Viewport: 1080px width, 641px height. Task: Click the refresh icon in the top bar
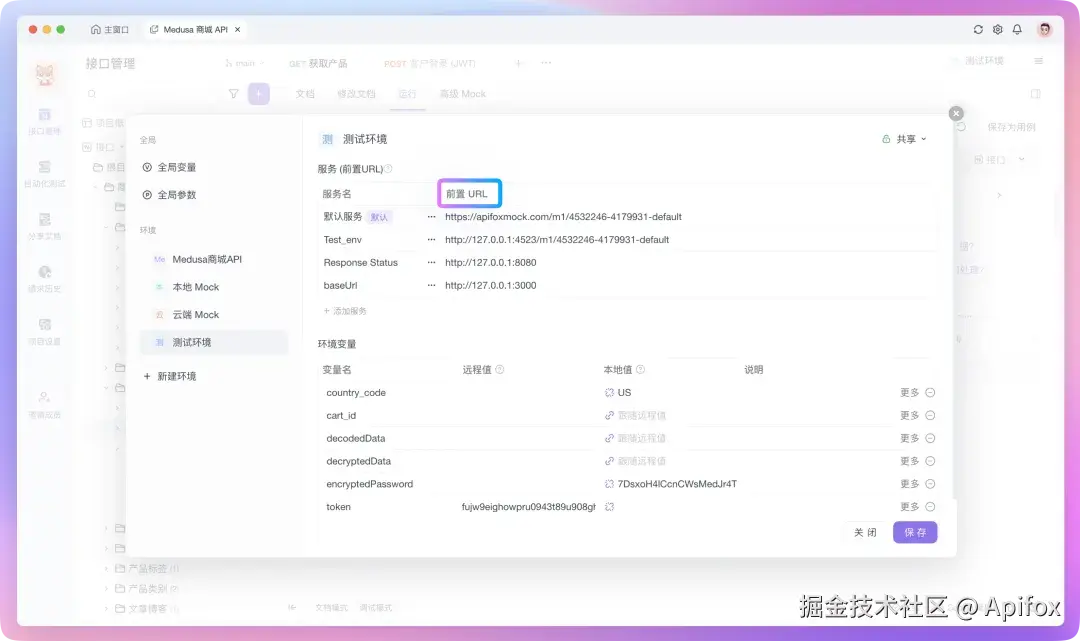(x=978, y=29)
